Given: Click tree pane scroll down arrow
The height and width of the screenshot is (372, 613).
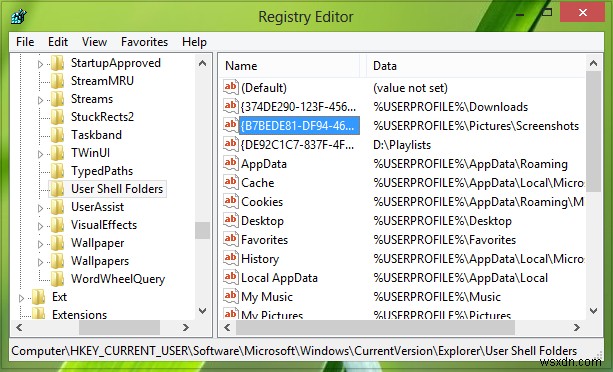Looking at the screenshot, I should coord(202,311).
